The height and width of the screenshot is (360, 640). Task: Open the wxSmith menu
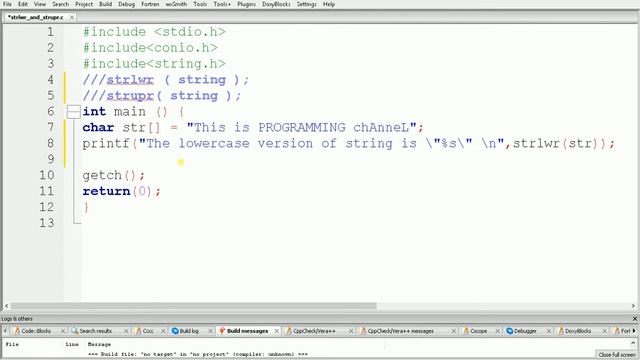[176, 4]
